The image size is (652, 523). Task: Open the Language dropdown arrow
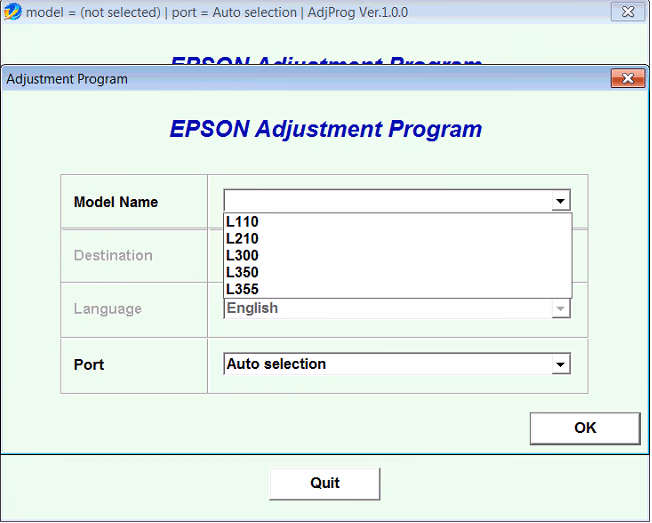(x=561, y=308)
